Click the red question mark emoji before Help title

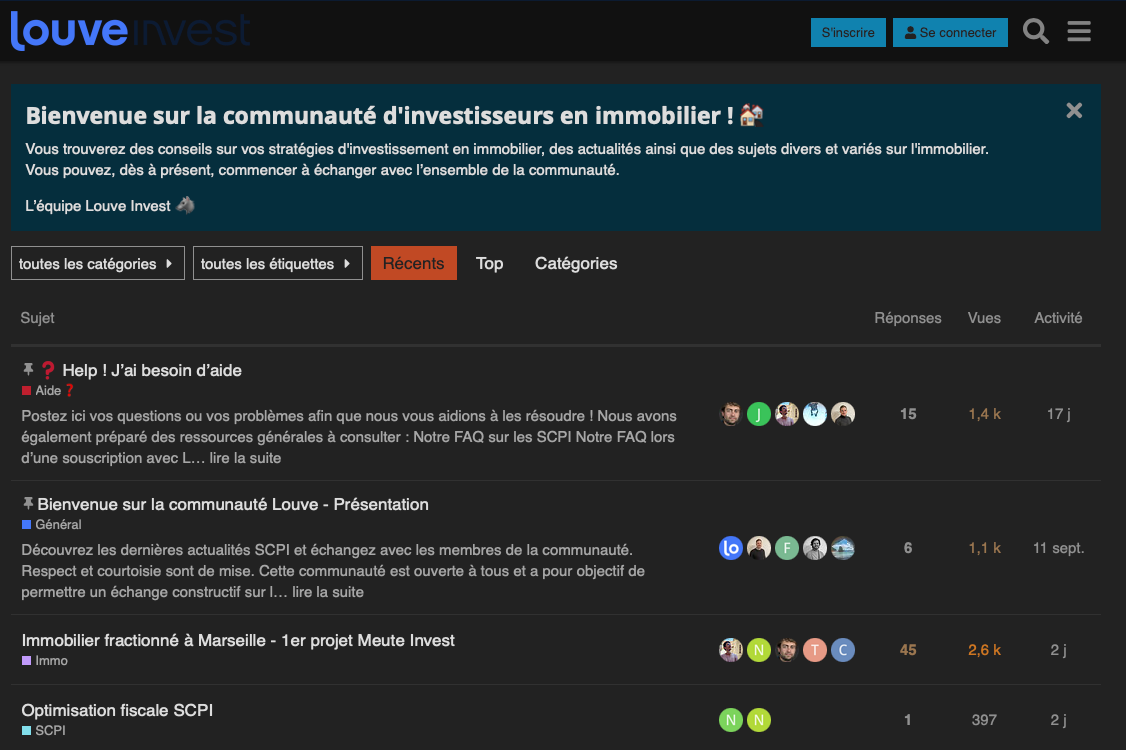48,370
